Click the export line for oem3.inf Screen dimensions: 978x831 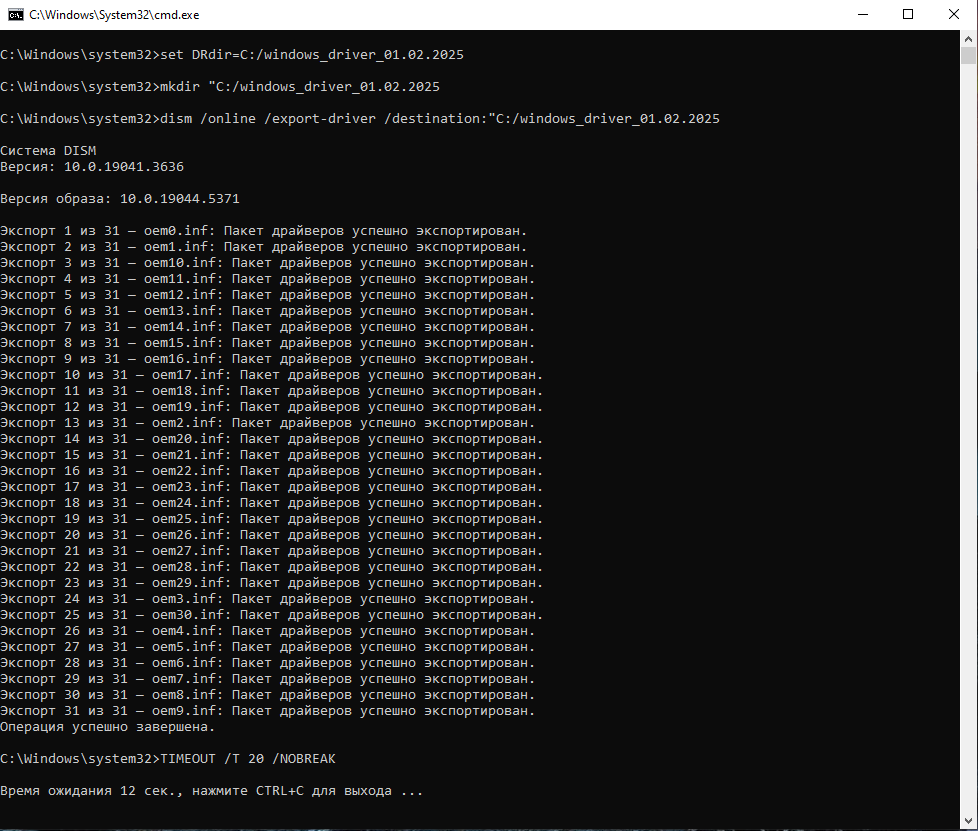coord(268,599)
